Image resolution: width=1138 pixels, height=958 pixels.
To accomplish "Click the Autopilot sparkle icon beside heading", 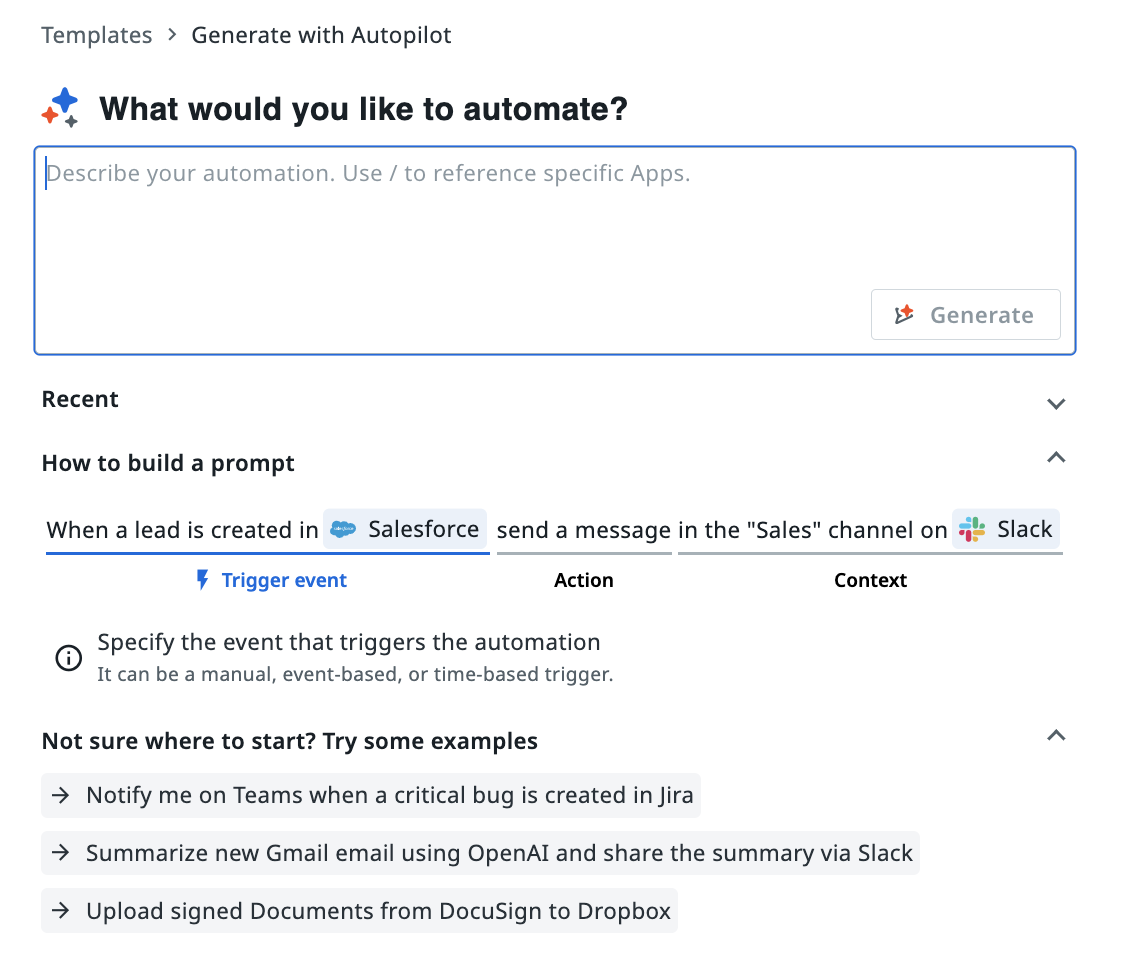I will click(62, 108).
